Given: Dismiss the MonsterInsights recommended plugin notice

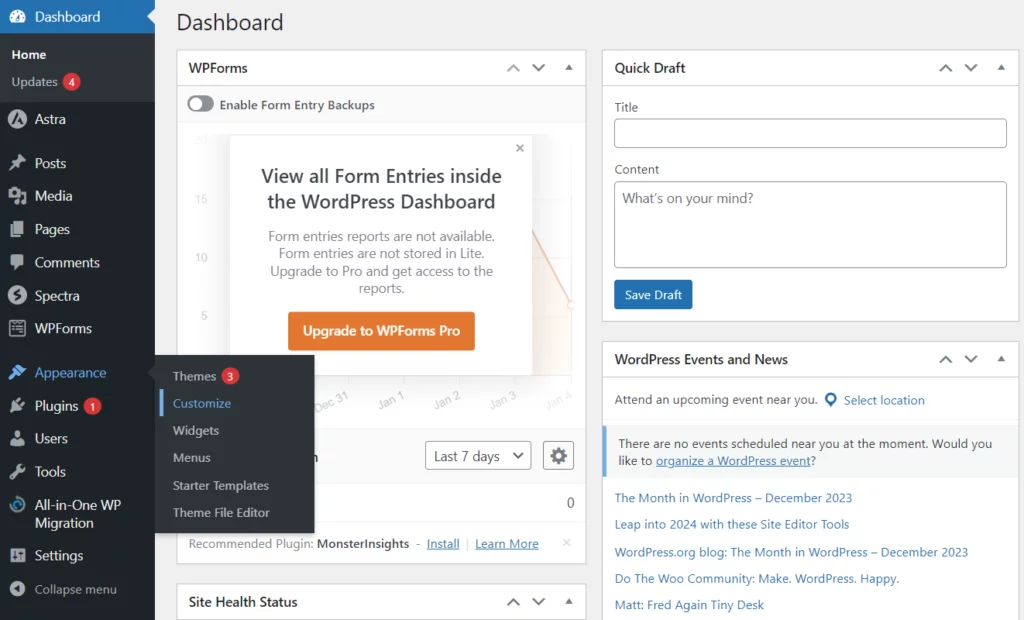Looking at the screenshot, I should (566, 543).
